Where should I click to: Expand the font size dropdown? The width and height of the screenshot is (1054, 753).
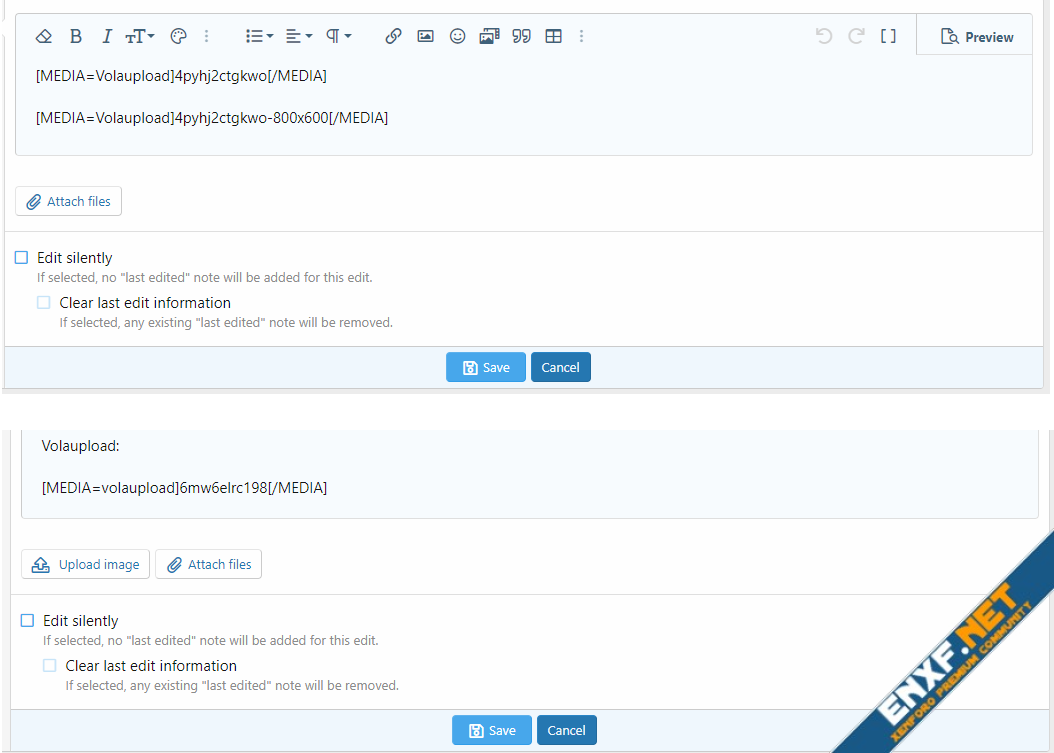click(x=140, y=36)
